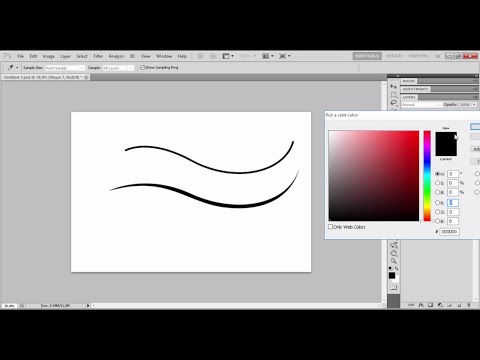Select the G green radio button
480x360 pixels.
click(438, 212)
